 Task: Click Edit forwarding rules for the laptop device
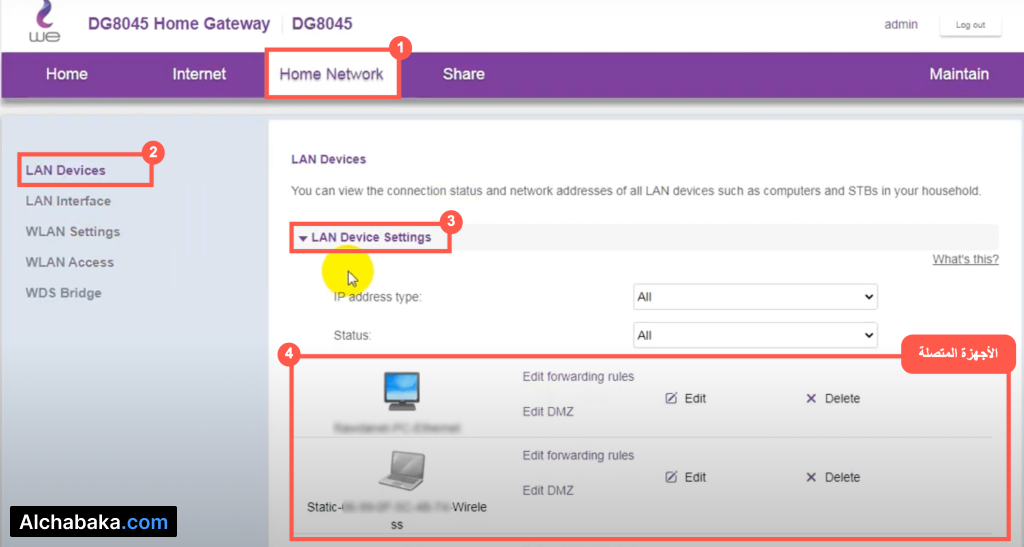pyautogui.click(x=578, y=456)
